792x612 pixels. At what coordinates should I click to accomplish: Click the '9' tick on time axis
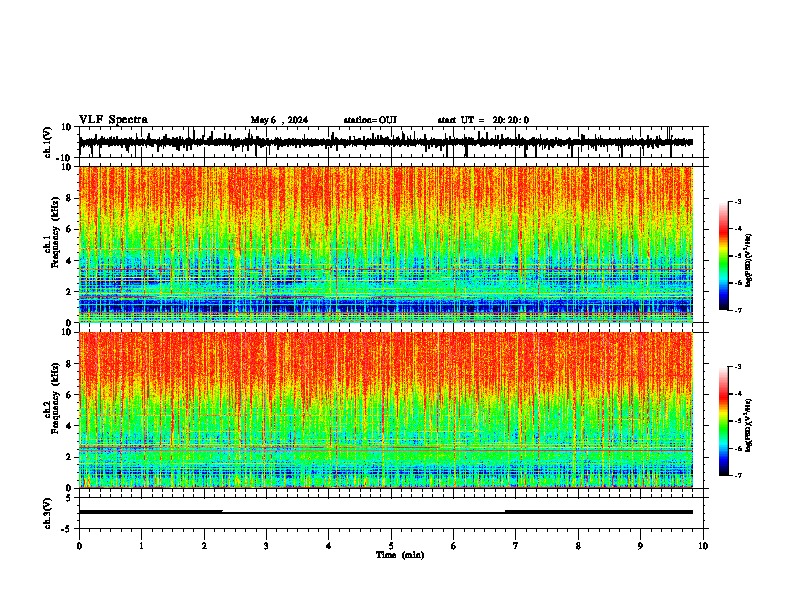pos(640,546)
